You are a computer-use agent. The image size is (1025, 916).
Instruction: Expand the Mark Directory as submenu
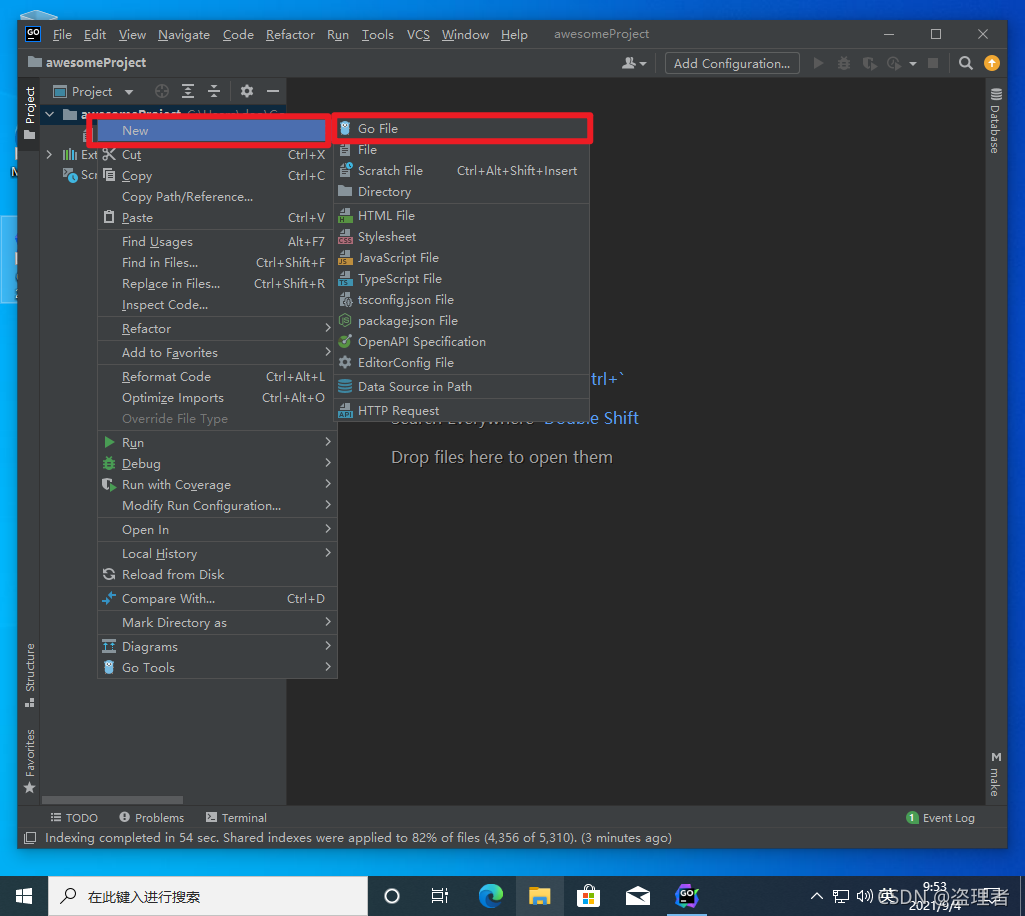coord(217,623)
